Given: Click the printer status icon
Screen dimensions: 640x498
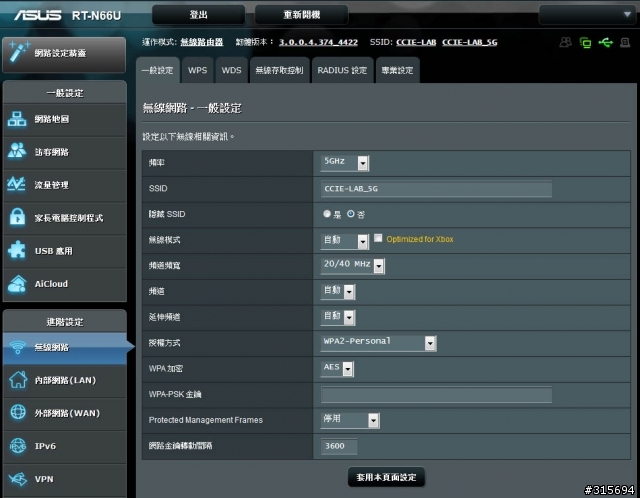Looking at the screenshot, I should [x=625, y=42].
